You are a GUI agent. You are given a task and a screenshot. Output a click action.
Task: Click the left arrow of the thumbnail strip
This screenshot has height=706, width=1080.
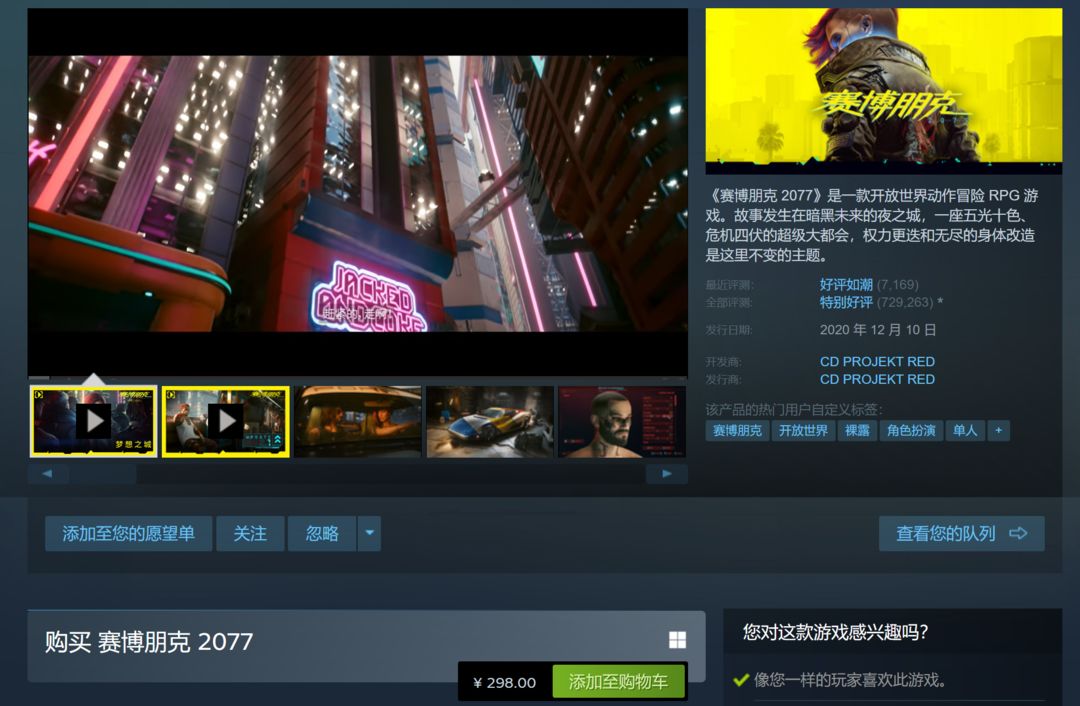click(x=48, y=474)
